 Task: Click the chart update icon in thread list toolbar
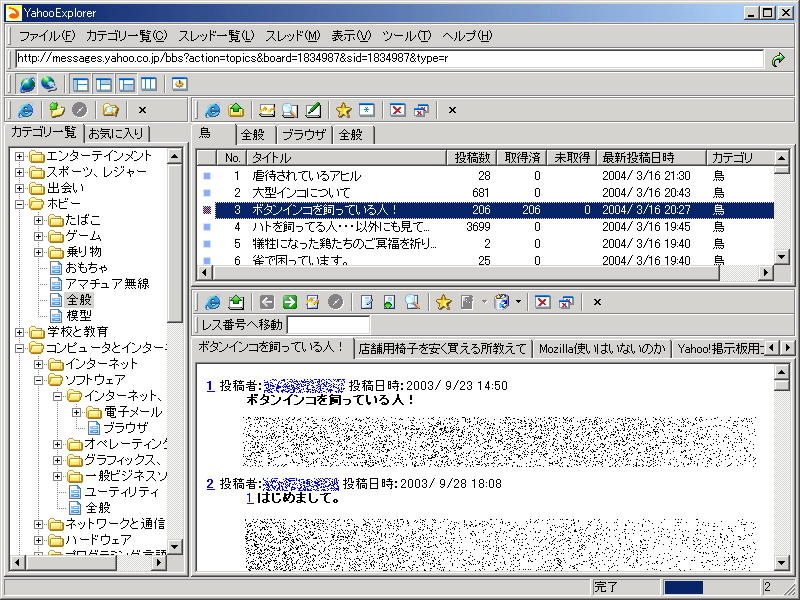pyautogui.click(x=267, y=110)
